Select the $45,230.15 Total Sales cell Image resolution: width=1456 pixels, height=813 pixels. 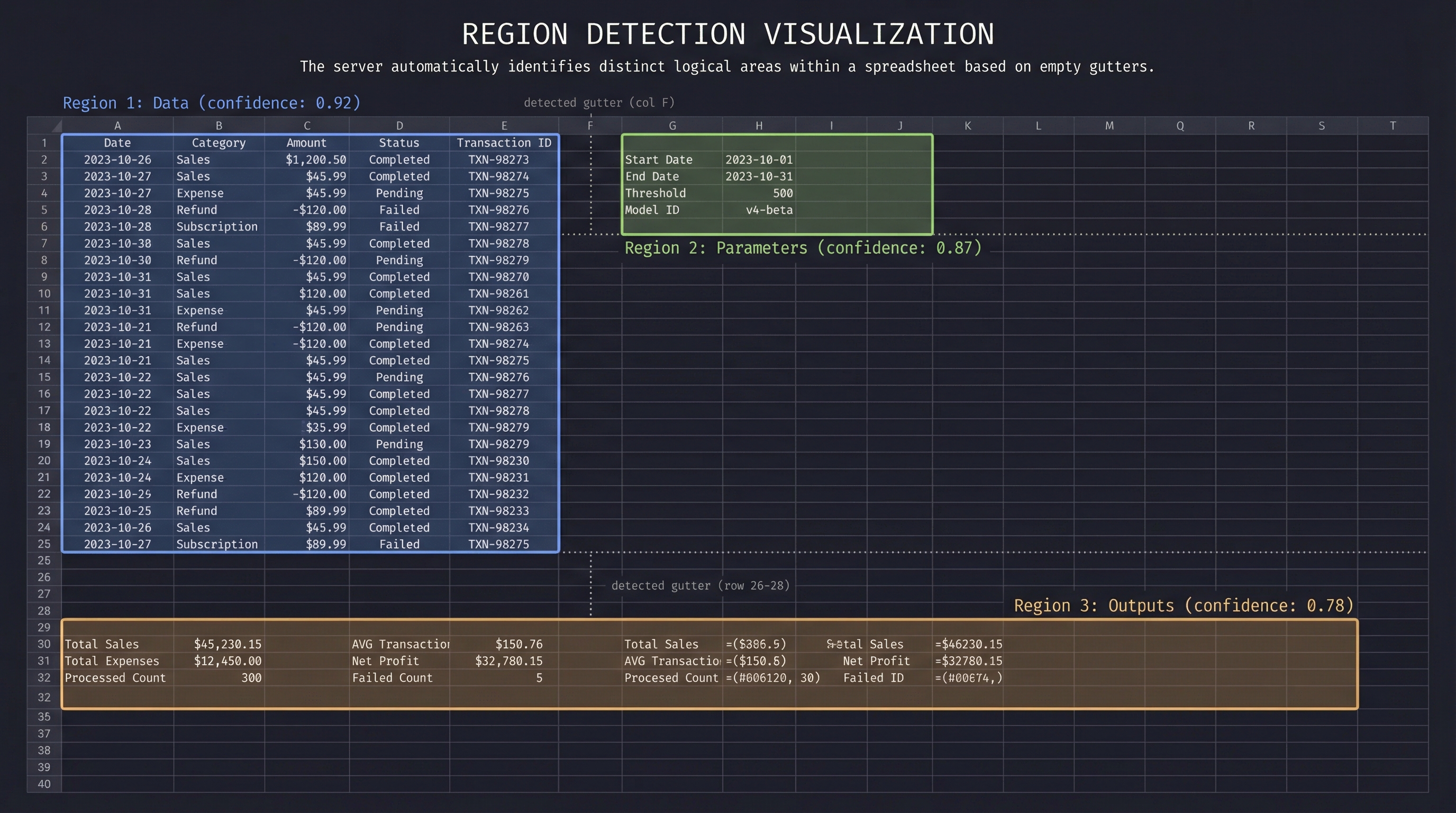pos(227,644)
